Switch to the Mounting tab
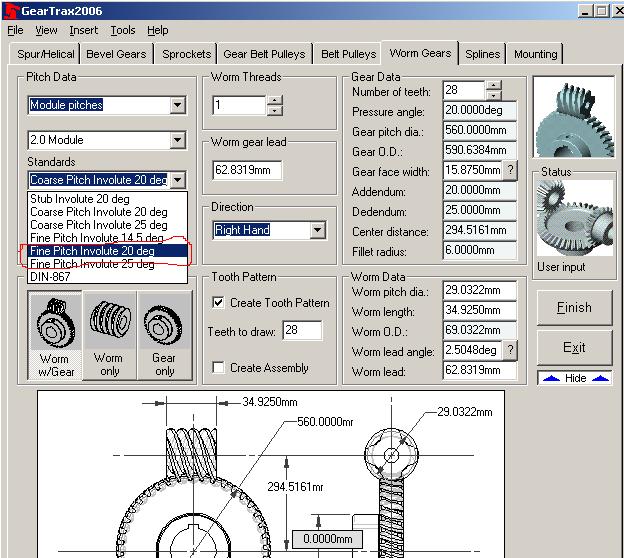 point(535,54)
